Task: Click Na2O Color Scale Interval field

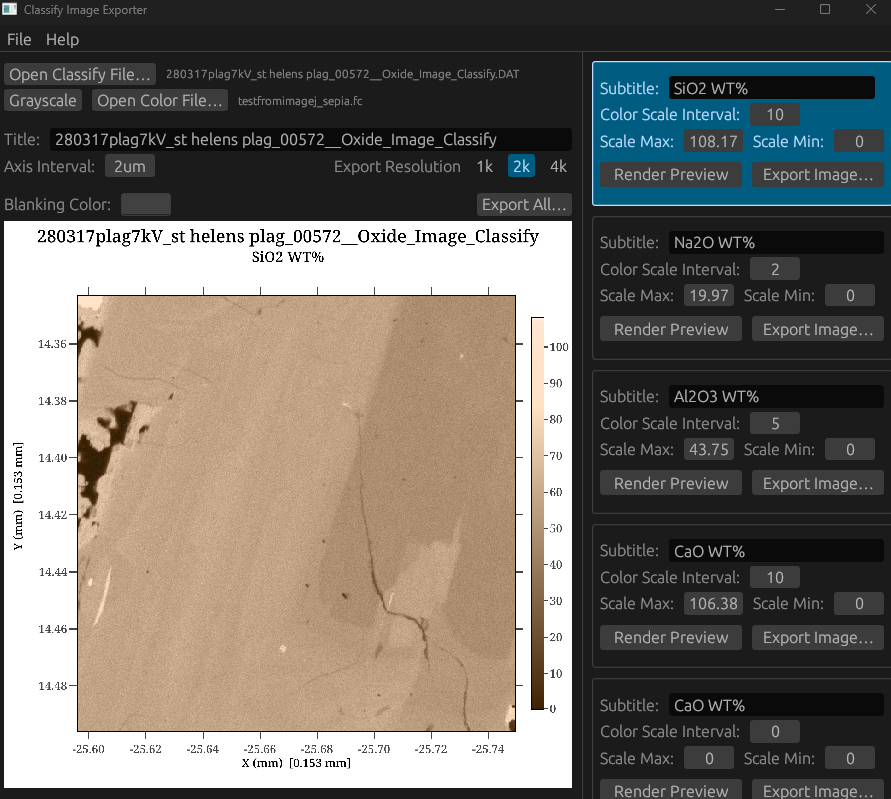Action: (774, 269)
